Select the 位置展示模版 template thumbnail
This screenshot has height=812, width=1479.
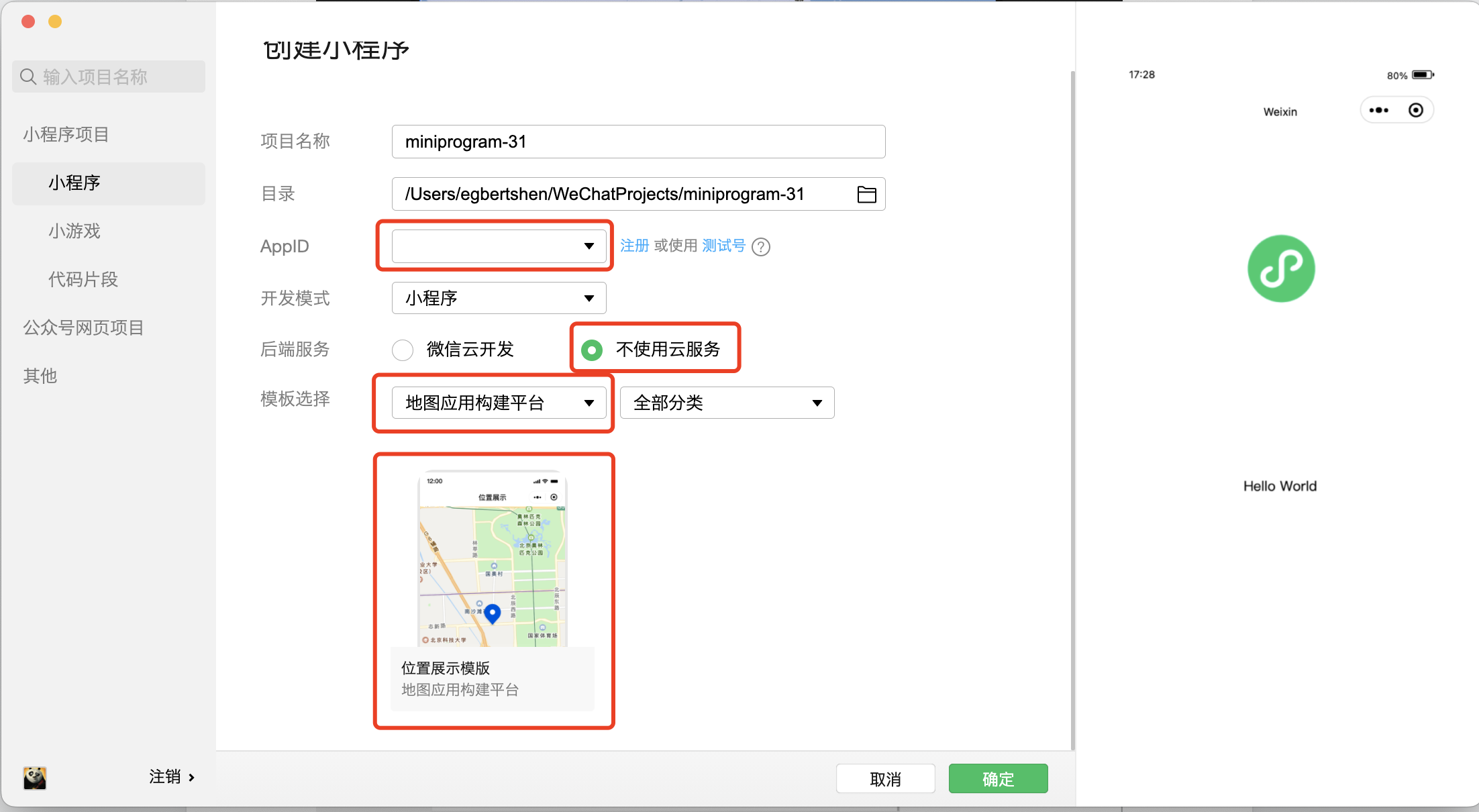[x=493, y=584]
